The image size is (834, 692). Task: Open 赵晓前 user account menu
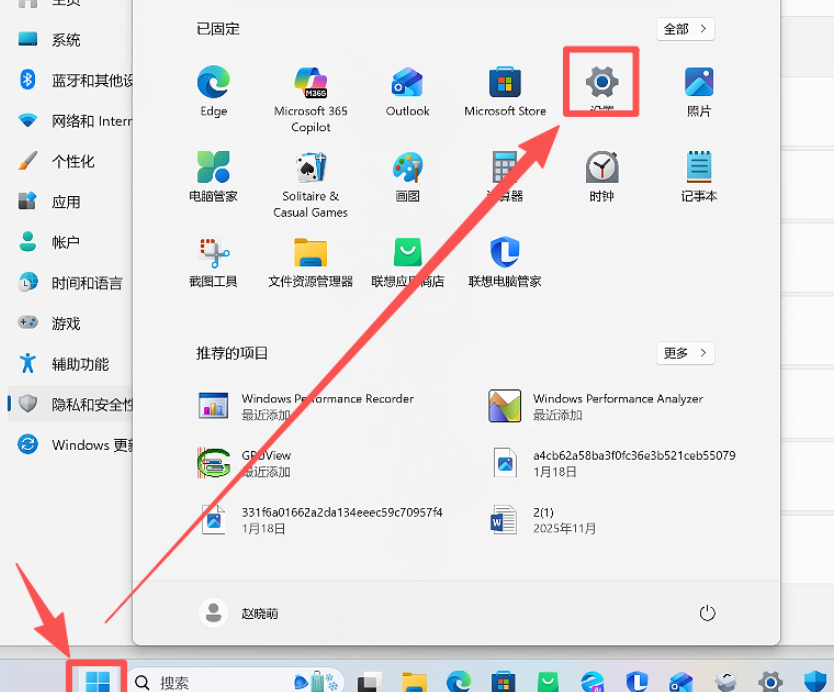click(x=240, y=612)
